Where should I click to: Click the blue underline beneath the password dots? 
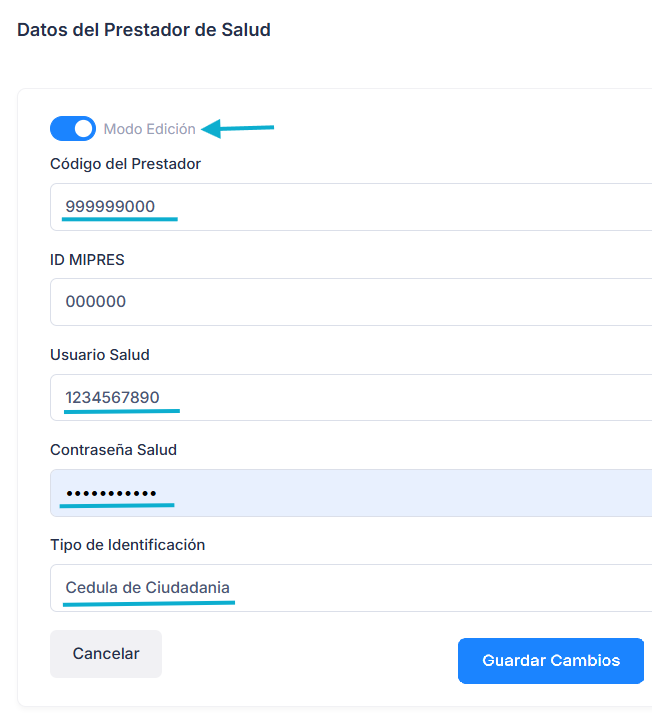[x=117, y=506]
